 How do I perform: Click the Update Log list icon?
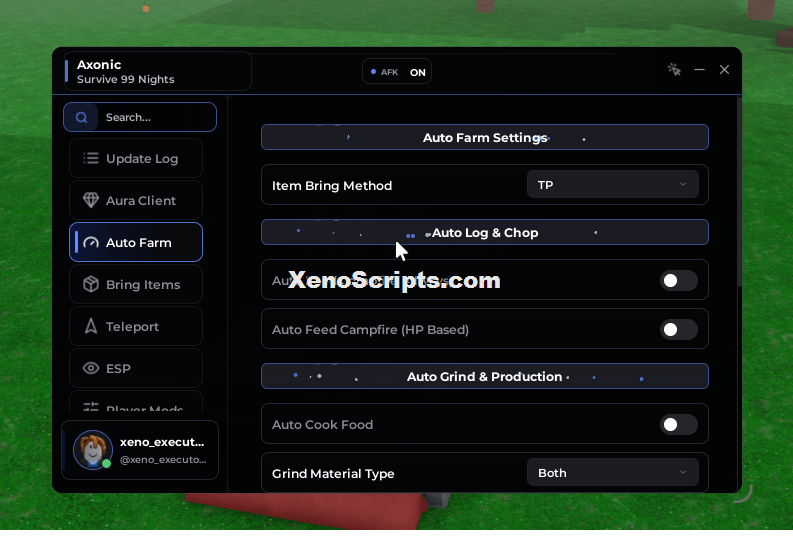click(x=91, y=158)
